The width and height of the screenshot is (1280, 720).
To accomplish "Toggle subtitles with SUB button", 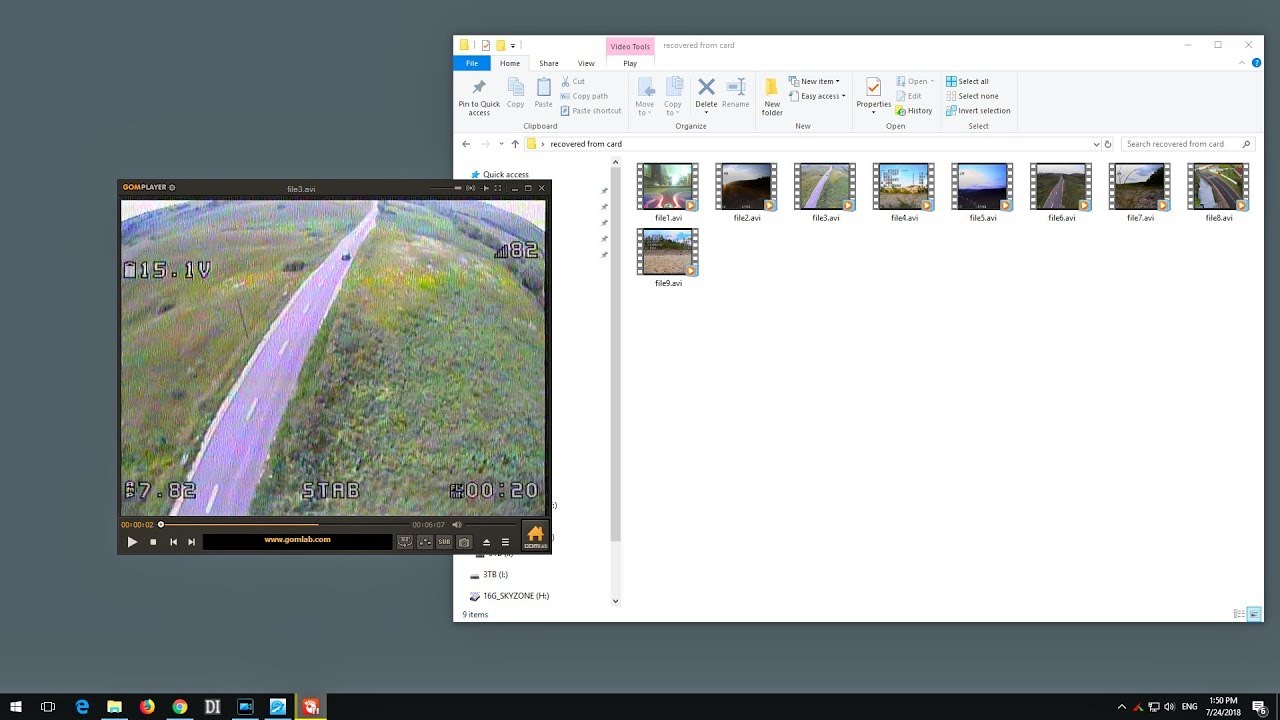I will click(444, 542).
